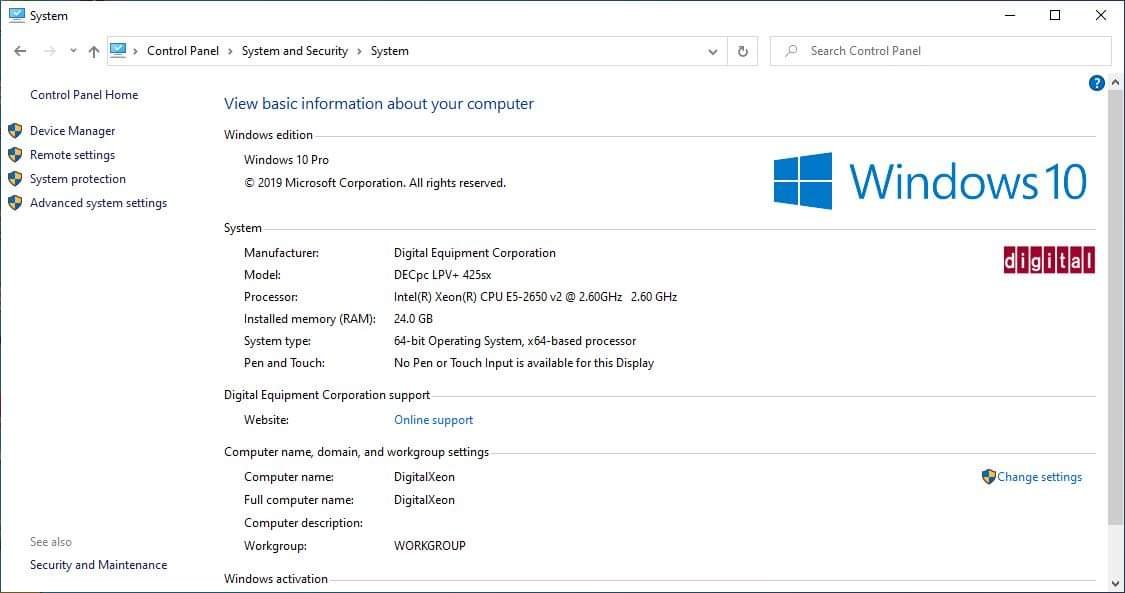
Task: Open Online support website link
Action: (x=433, y=420)
